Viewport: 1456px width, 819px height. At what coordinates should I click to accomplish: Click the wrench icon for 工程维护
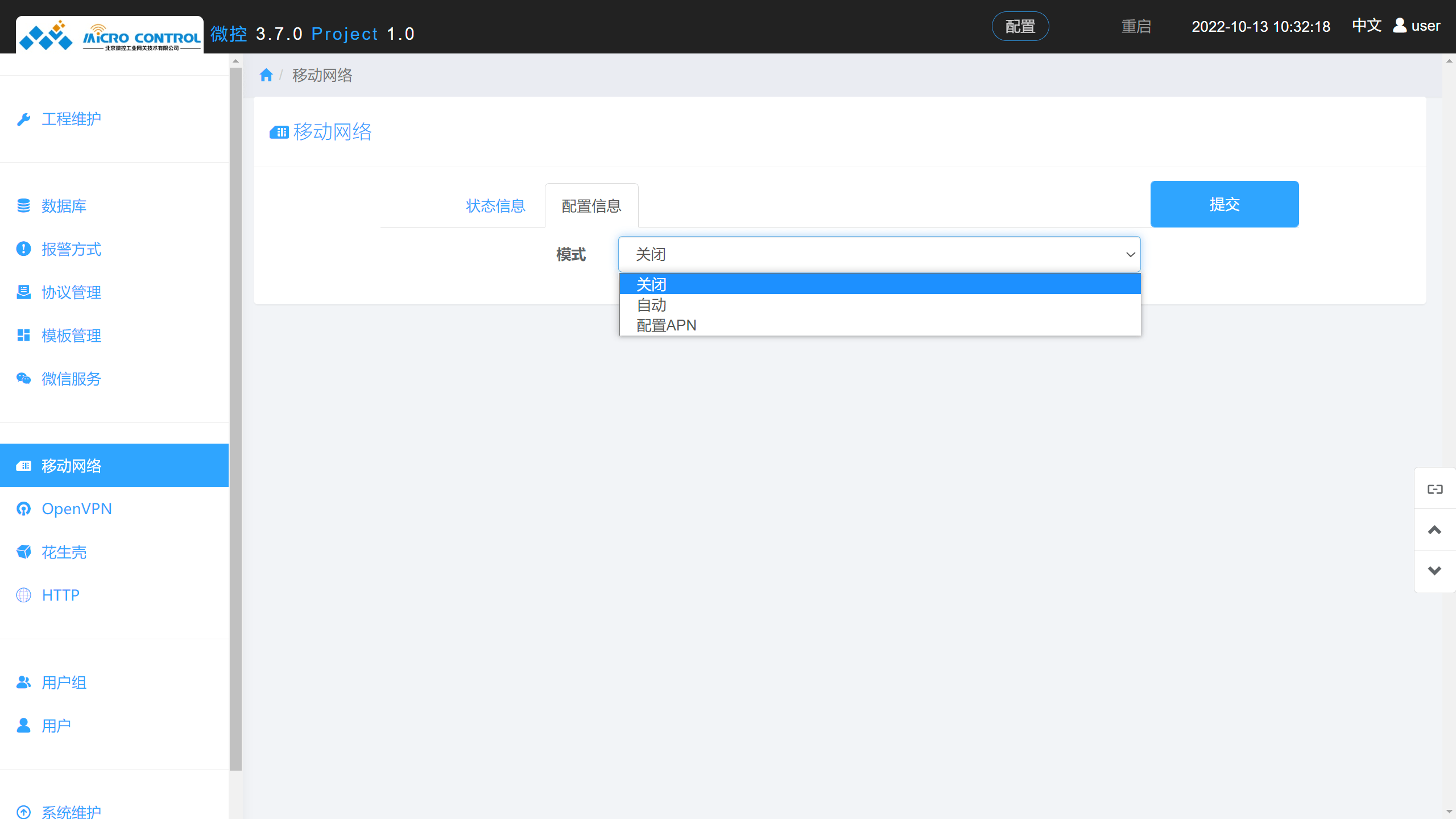[x=23, y=119]
